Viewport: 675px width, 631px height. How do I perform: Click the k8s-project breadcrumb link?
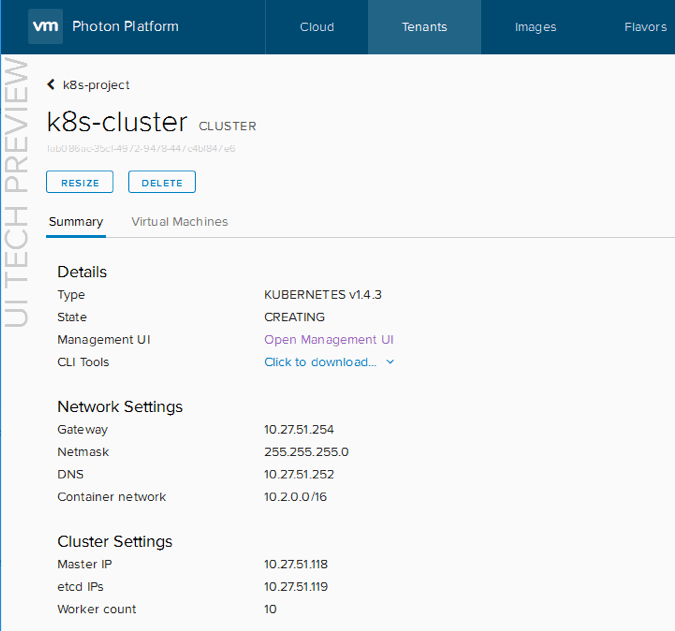(x=96, y=85)
